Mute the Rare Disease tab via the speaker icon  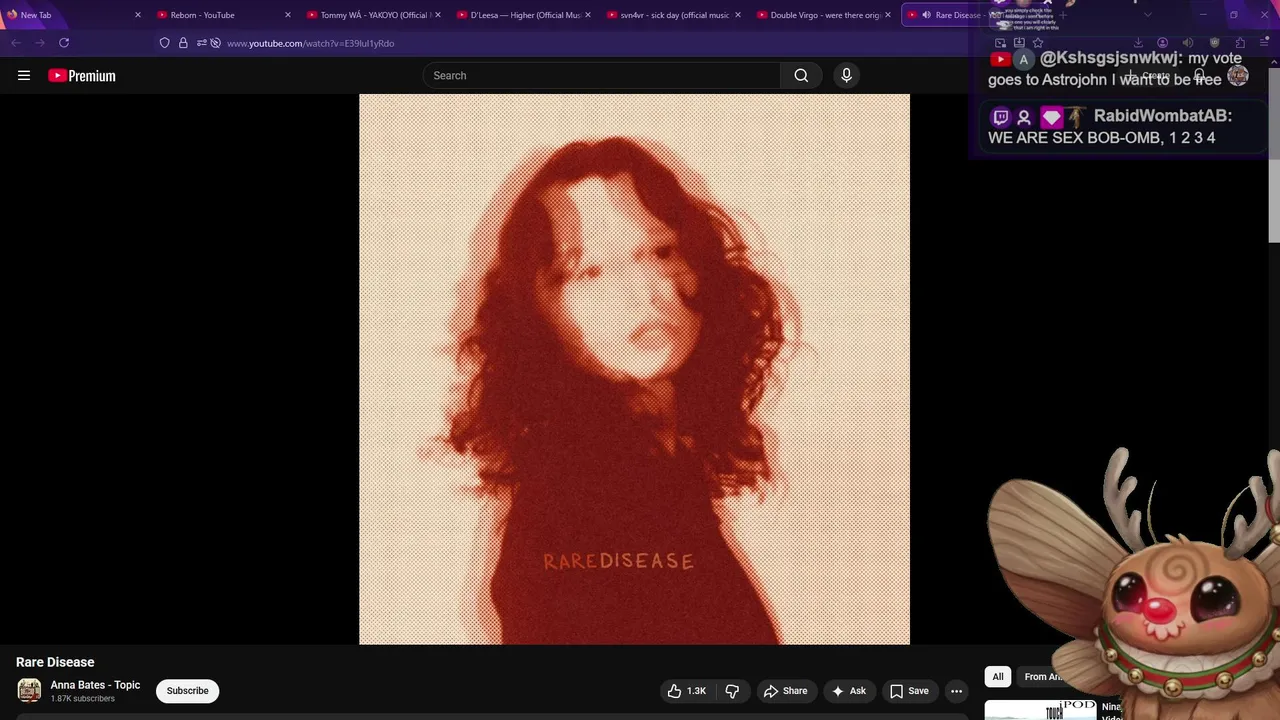[x=926, y=15]
